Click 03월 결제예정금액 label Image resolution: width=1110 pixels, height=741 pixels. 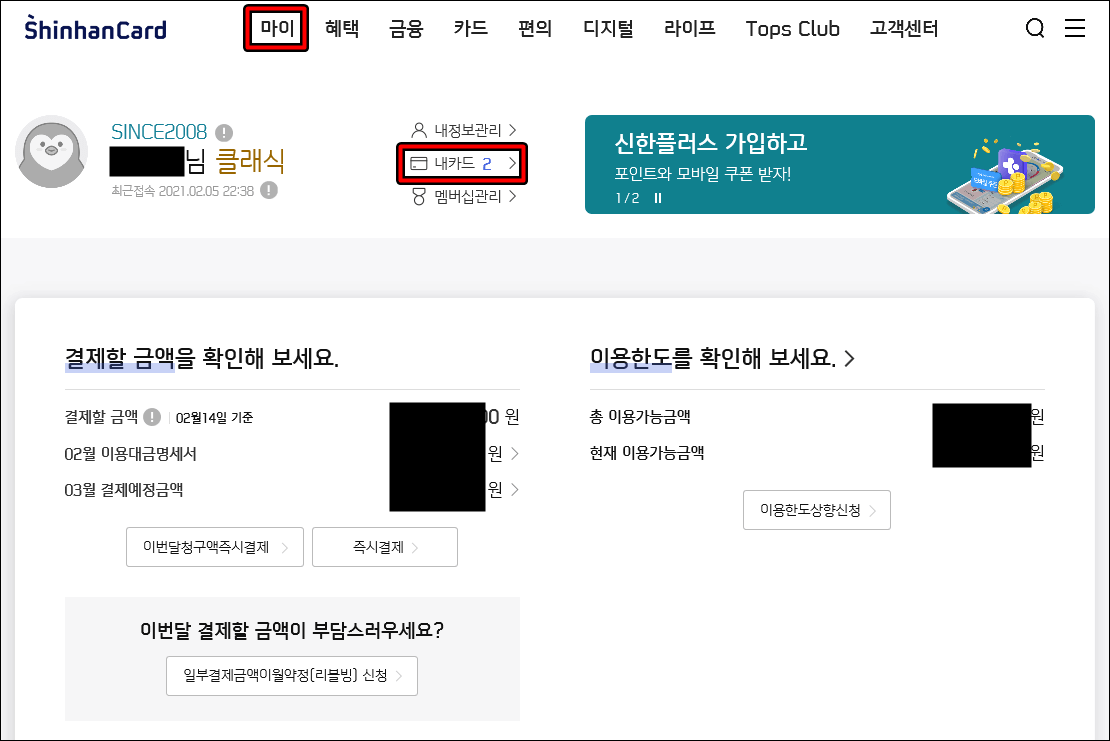[124, 490]
